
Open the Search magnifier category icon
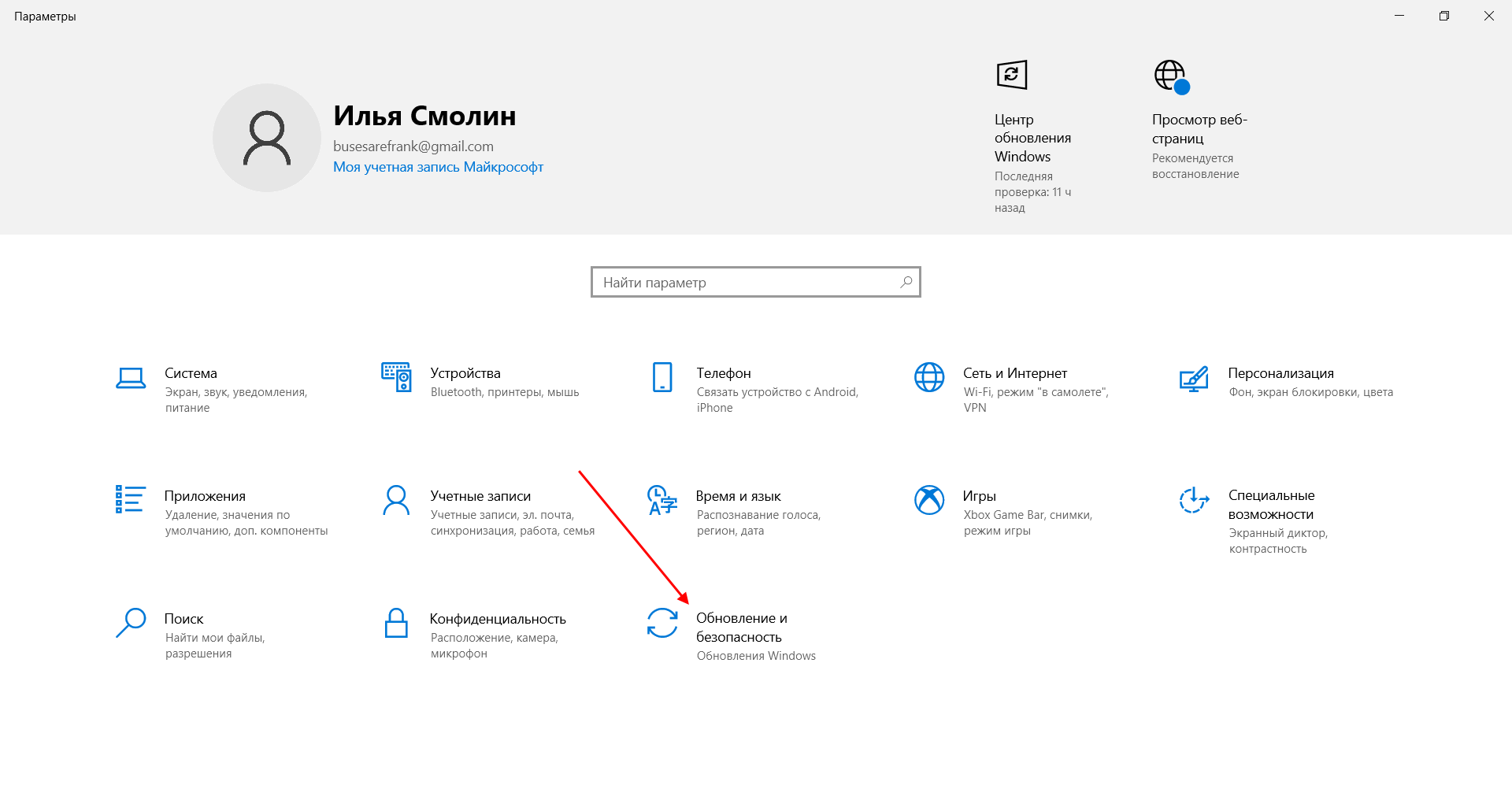[131, 622]
